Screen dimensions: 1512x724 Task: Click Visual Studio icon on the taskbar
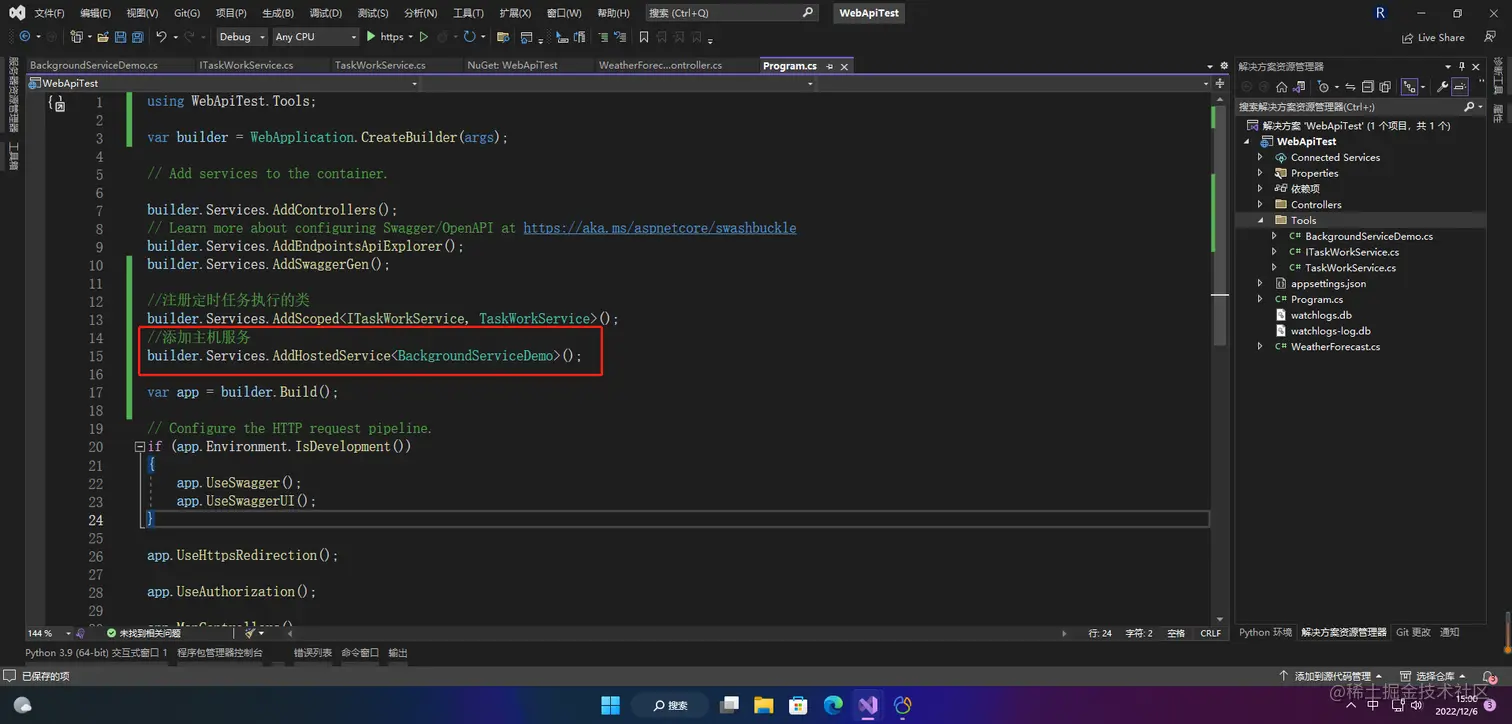[867, 705]
